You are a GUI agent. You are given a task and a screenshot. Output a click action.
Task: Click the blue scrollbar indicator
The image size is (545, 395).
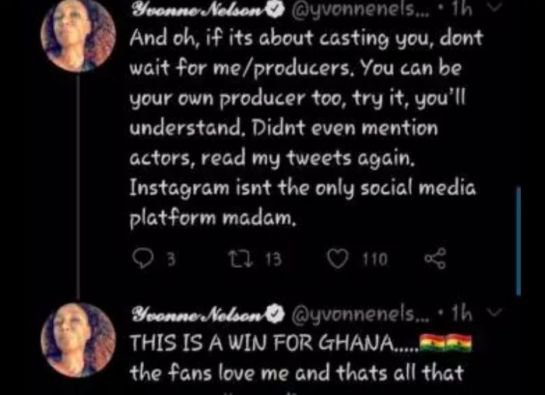pos(518,241)
